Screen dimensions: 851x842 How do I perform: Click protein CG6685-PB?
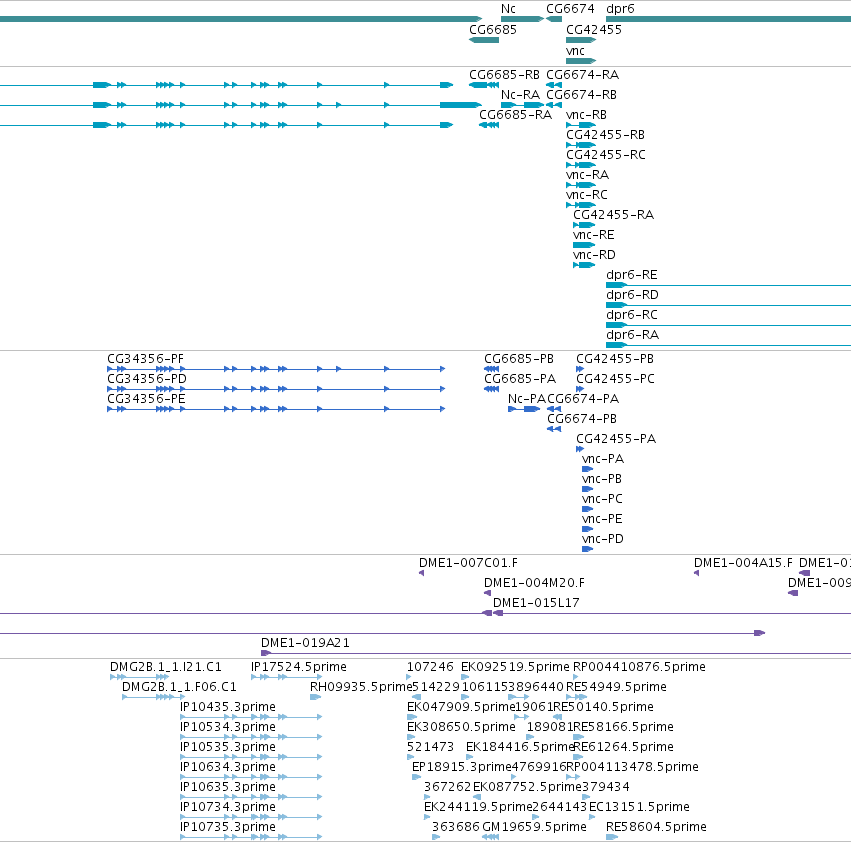[x=519, y=359]
